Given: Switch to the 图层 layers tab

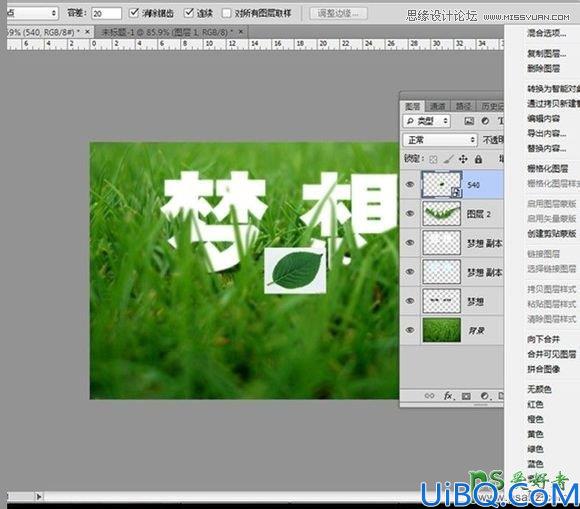Looking at the screenshot, I should tap(412, 107).
